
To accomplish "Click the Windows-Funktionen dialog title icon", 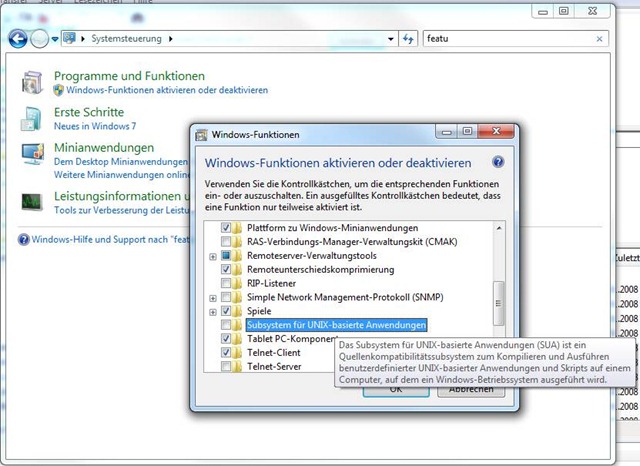I will coord(202,135).
